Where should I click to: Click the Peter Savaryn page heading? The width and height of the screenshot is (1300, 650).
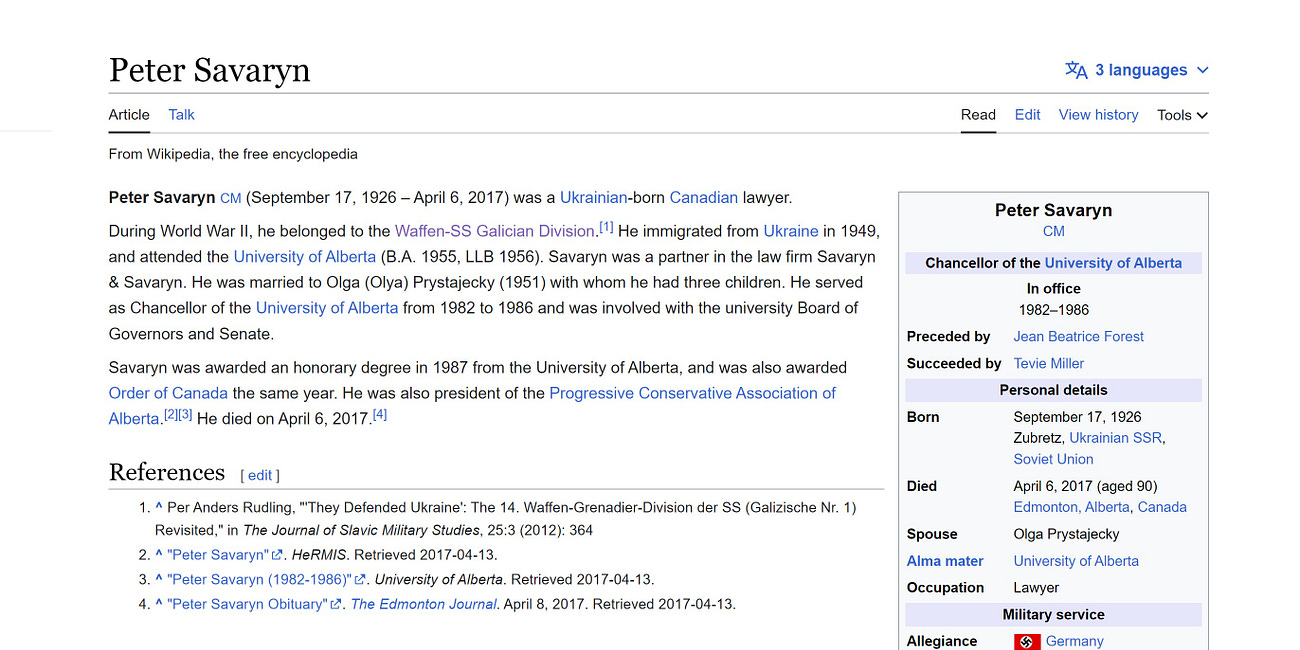tap(210, 70)
